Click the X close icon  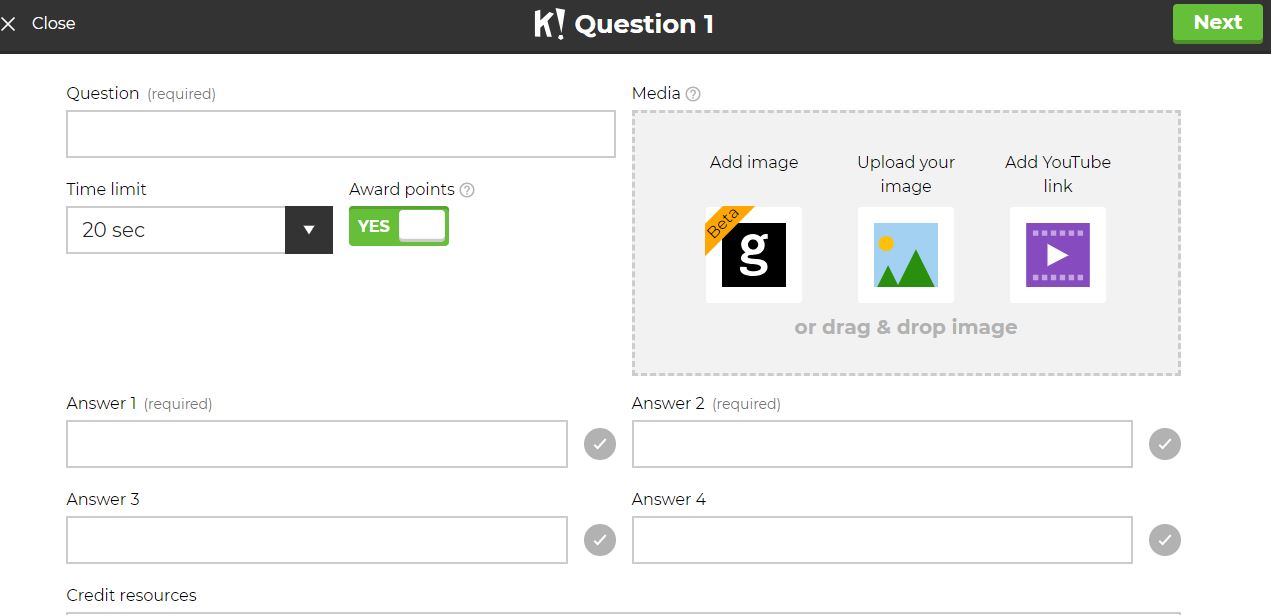9,24
